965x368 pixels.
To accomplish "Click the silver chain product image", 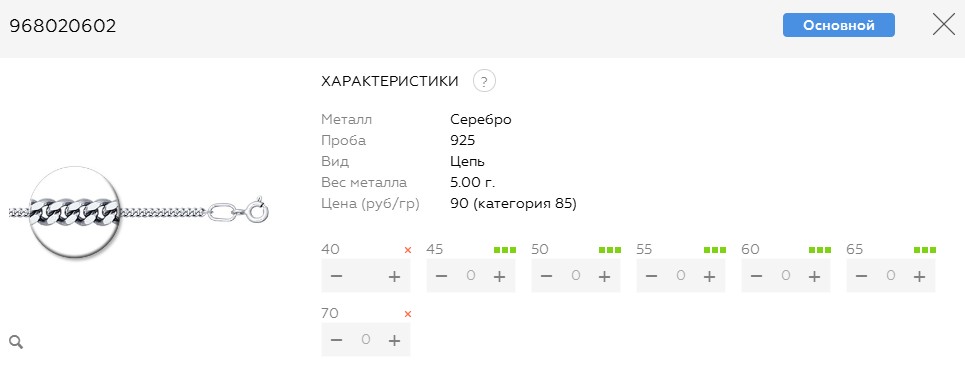I will [138, 212].
